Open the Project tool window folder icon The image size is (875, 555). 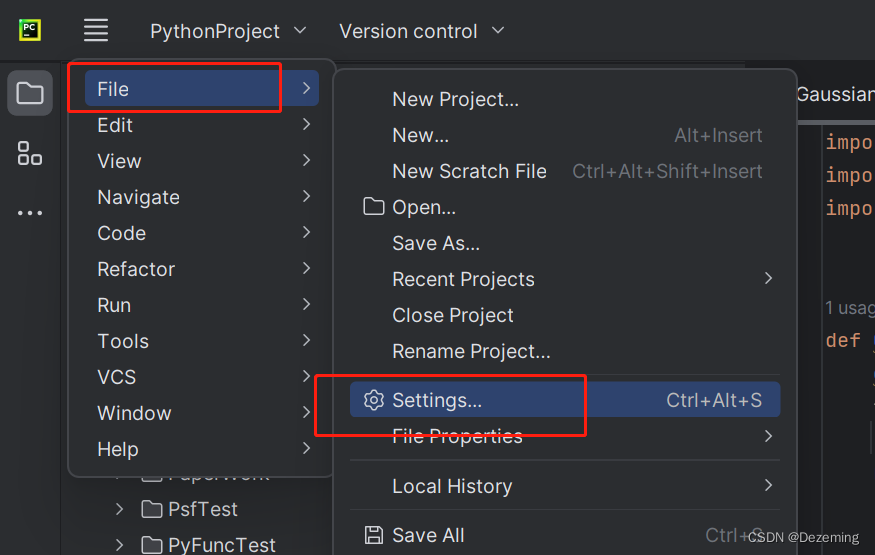[30, 94]
